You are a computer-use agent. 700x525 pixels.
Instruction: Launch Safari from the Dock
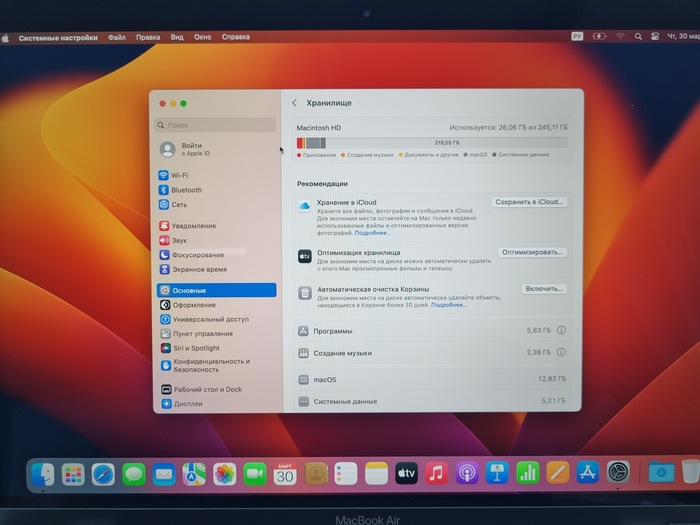click(103, 474)
